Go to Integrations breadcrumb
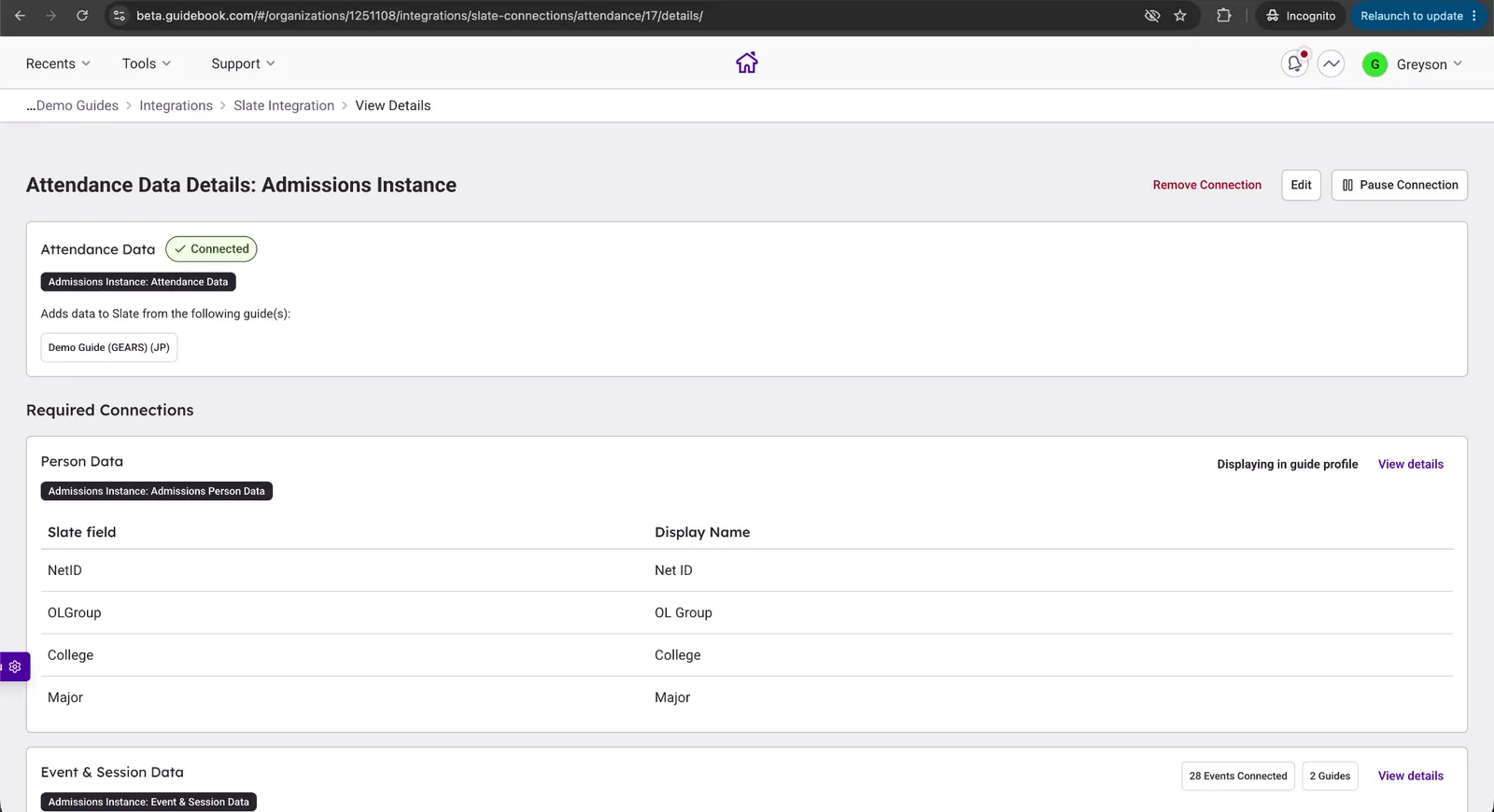This screenshot has width=1494, height=812. pos(176,105)
